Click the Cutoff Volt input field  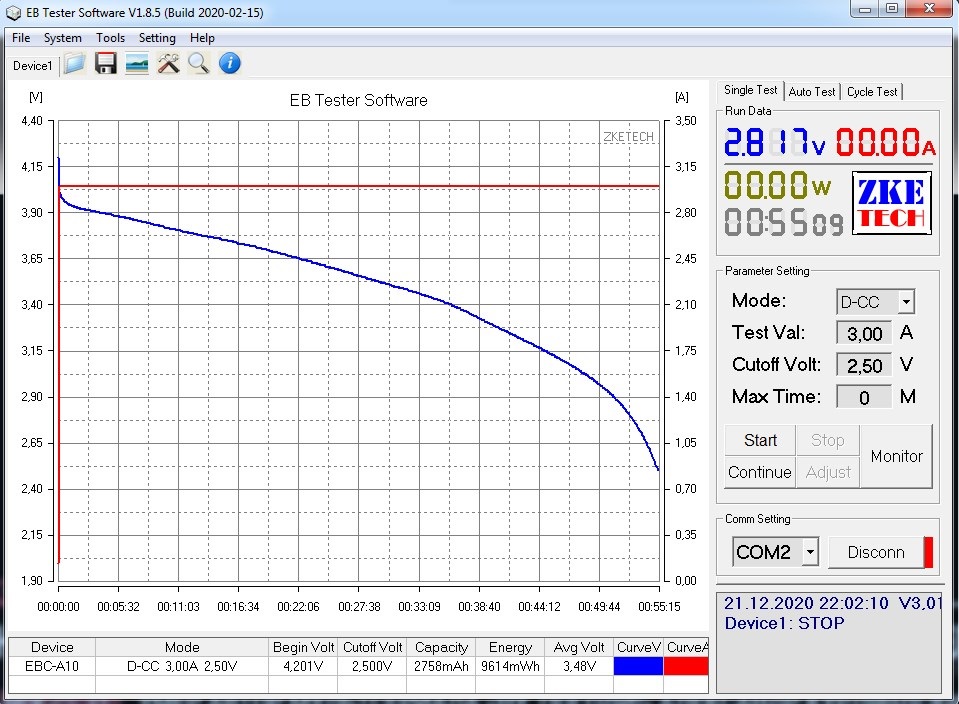(x=864, y=365)
